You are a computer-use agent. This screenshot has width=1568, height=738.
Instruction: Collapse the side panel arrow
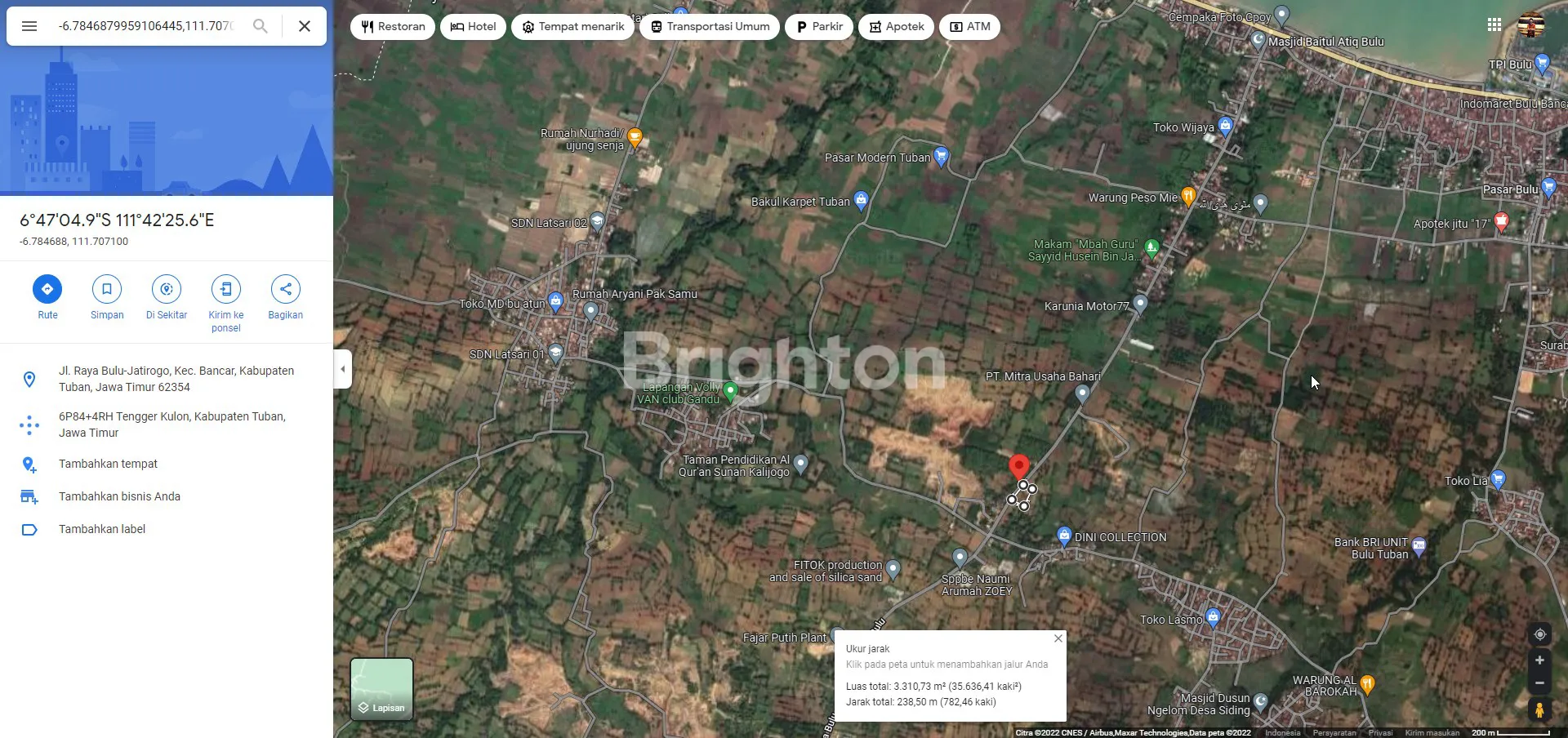343,369
